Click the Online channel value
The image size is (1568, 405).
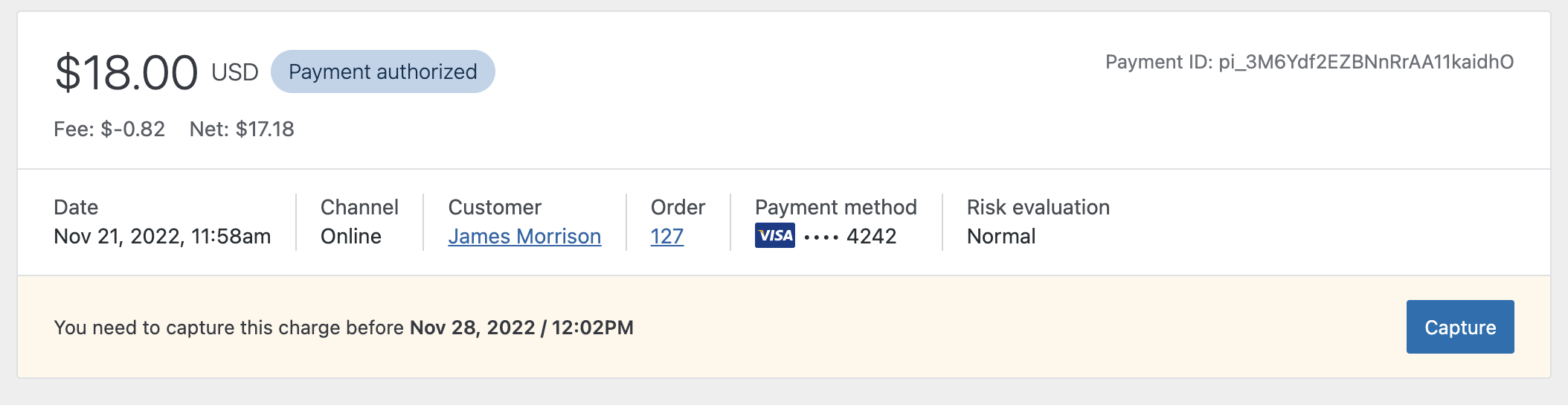pos(351,237)
